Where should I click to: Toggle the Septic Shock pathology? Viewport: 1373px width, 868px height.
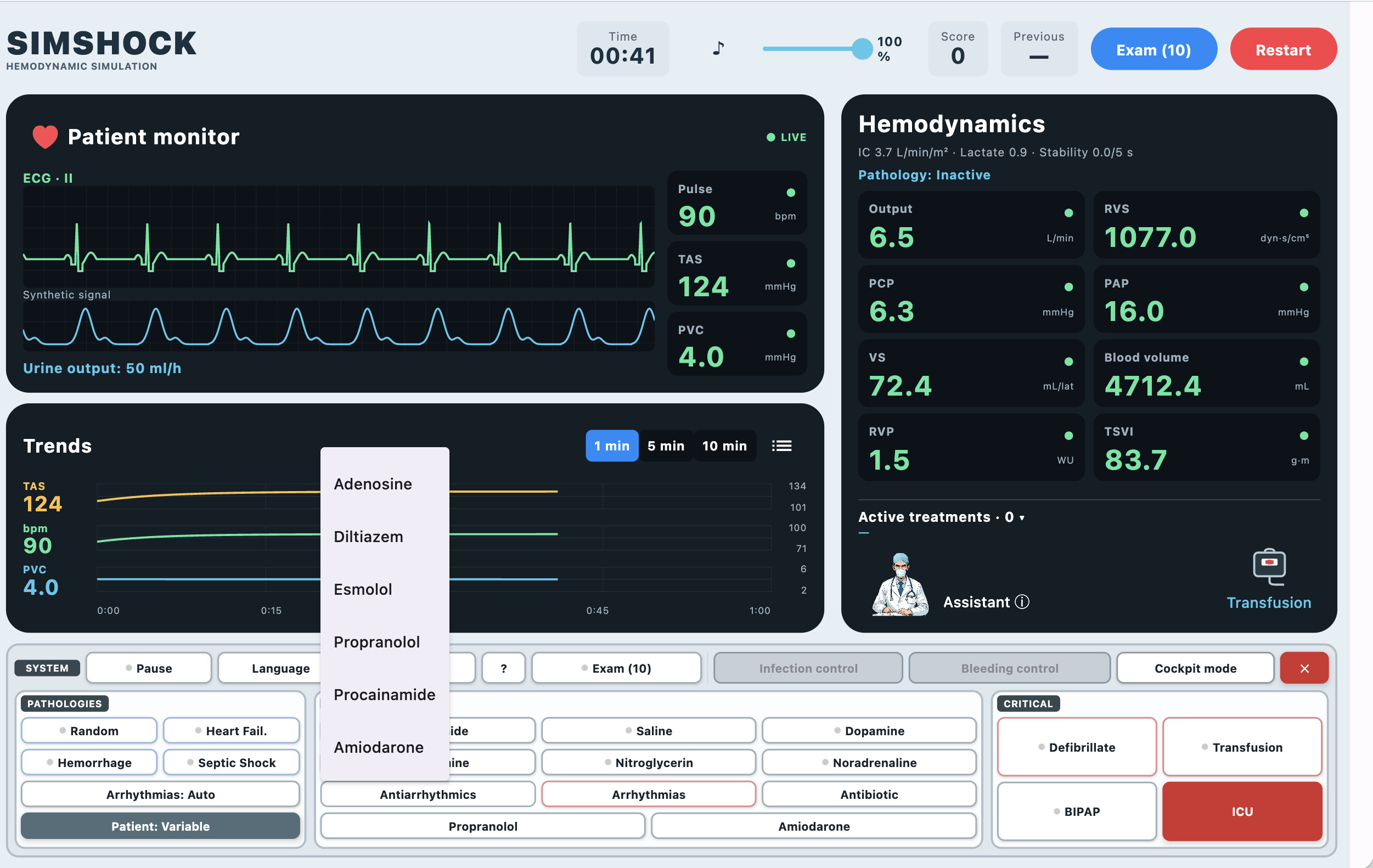tap(231, 763)
